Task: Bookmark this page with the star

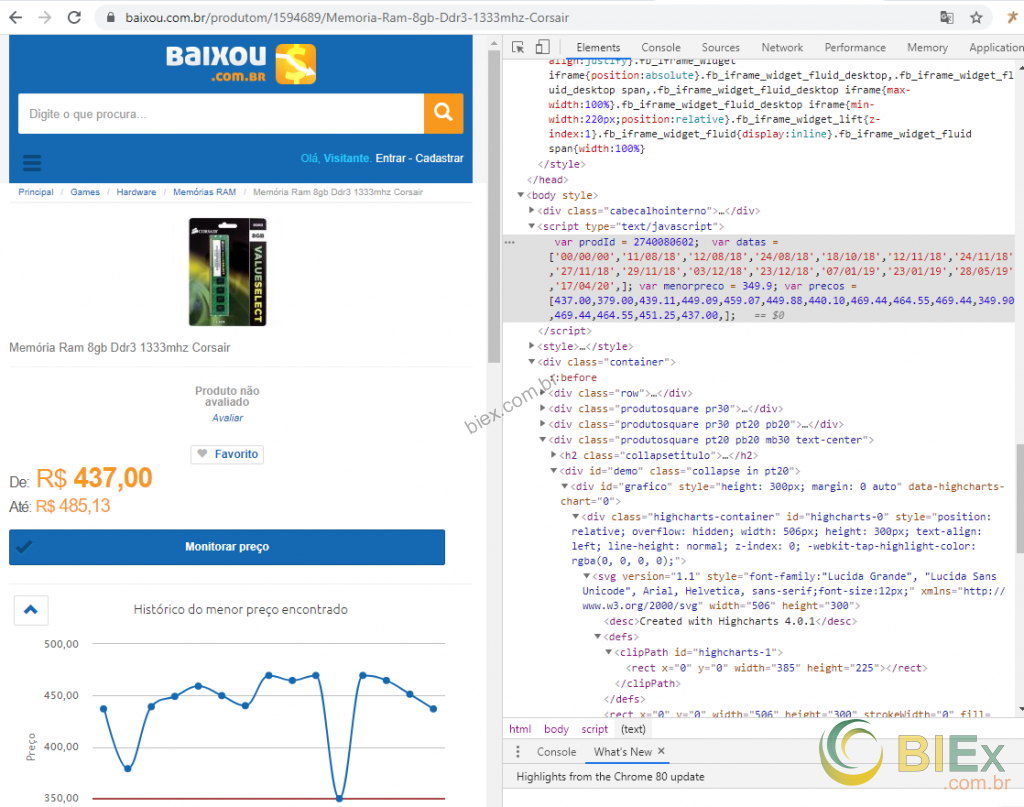Action: pos(976,18)
